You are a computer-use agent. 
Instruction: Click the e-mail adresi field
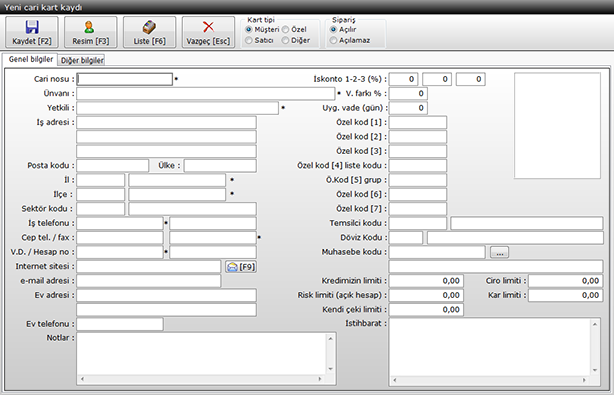(x=149, y=281)
